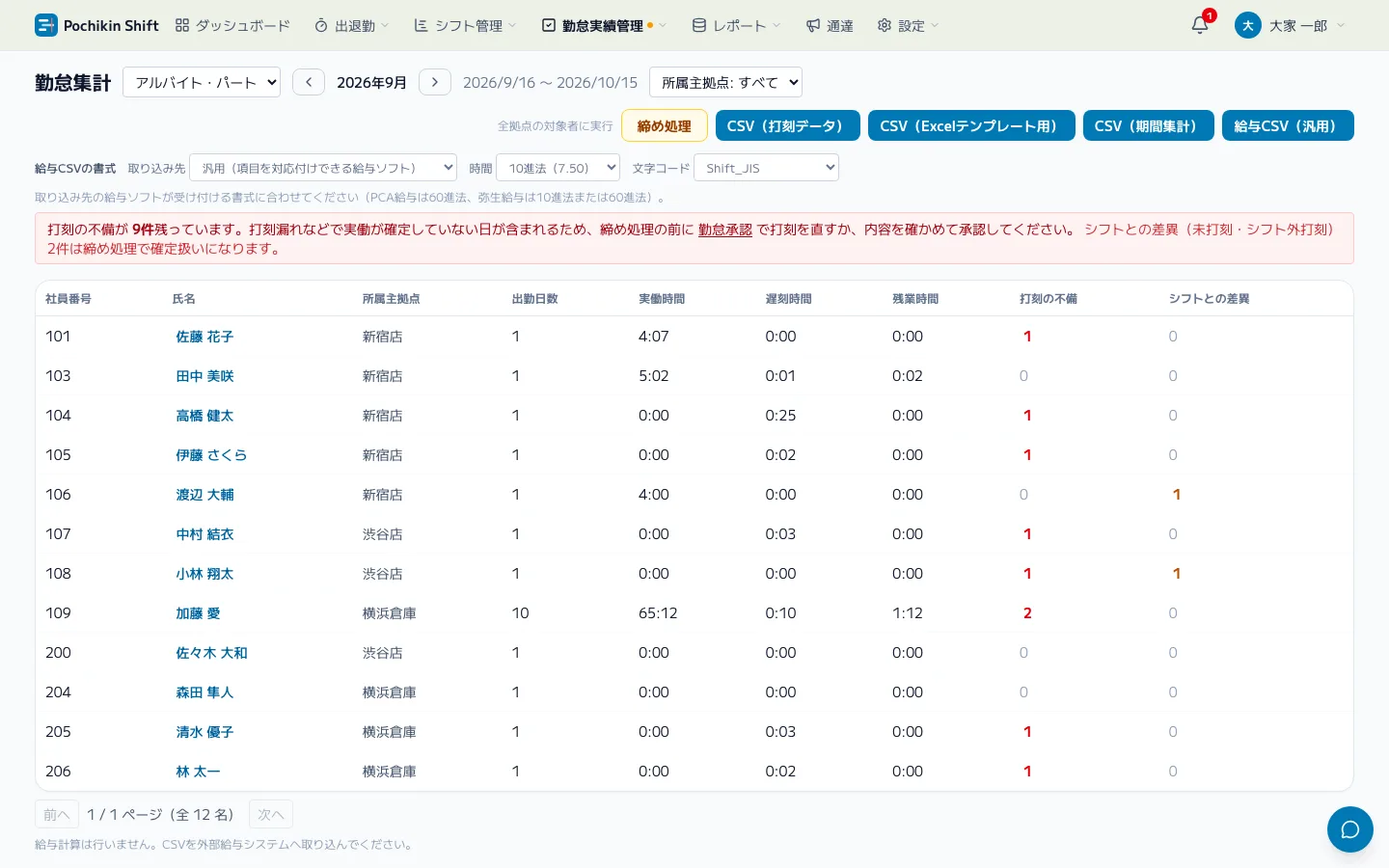The height and width of the screenshot is (868, 1389).
Task: Open the 文字コード Shift_JIS dropdown
Action: (766, 168)
